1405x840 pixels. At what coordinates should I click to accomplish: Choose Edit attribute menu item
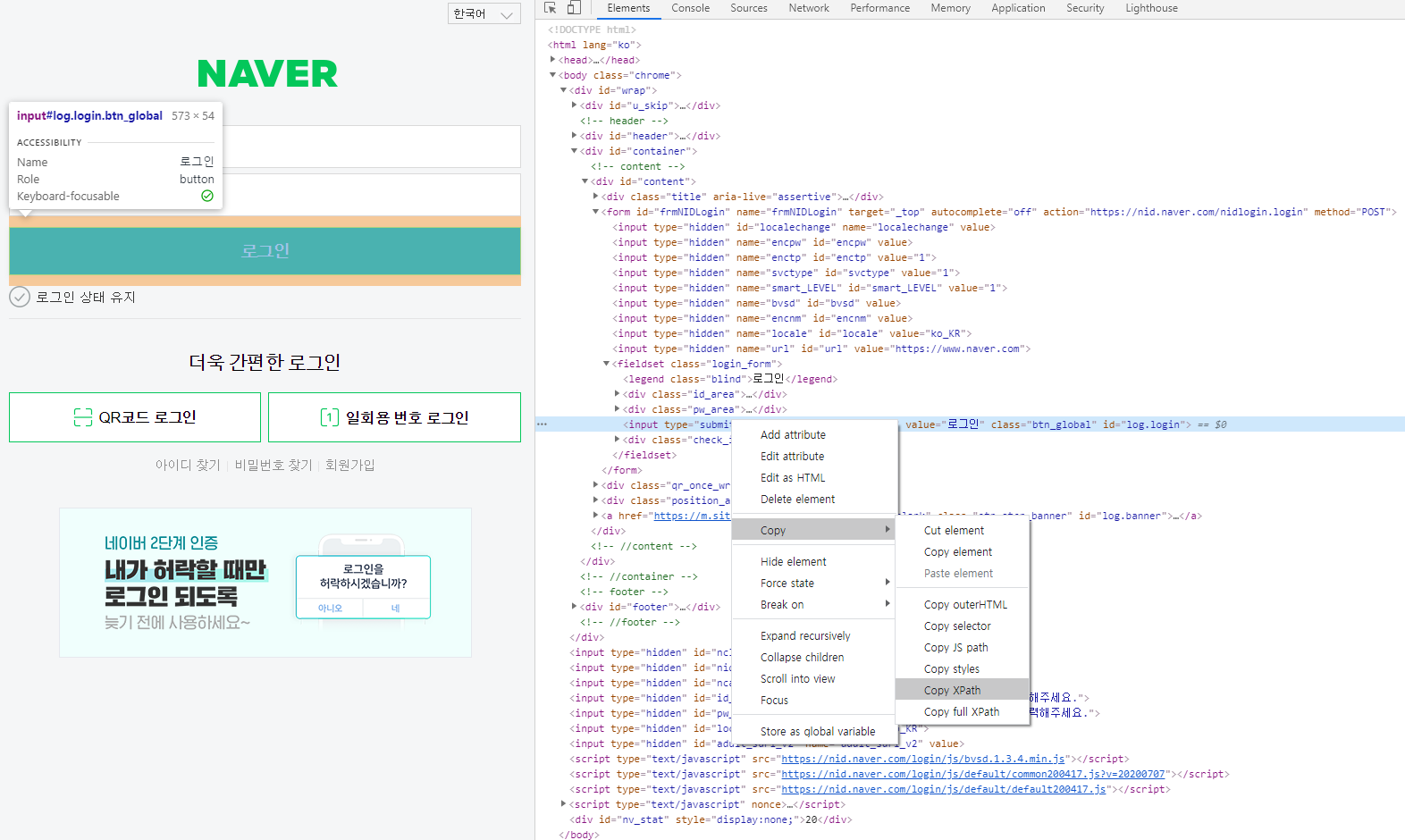(814, 457)
